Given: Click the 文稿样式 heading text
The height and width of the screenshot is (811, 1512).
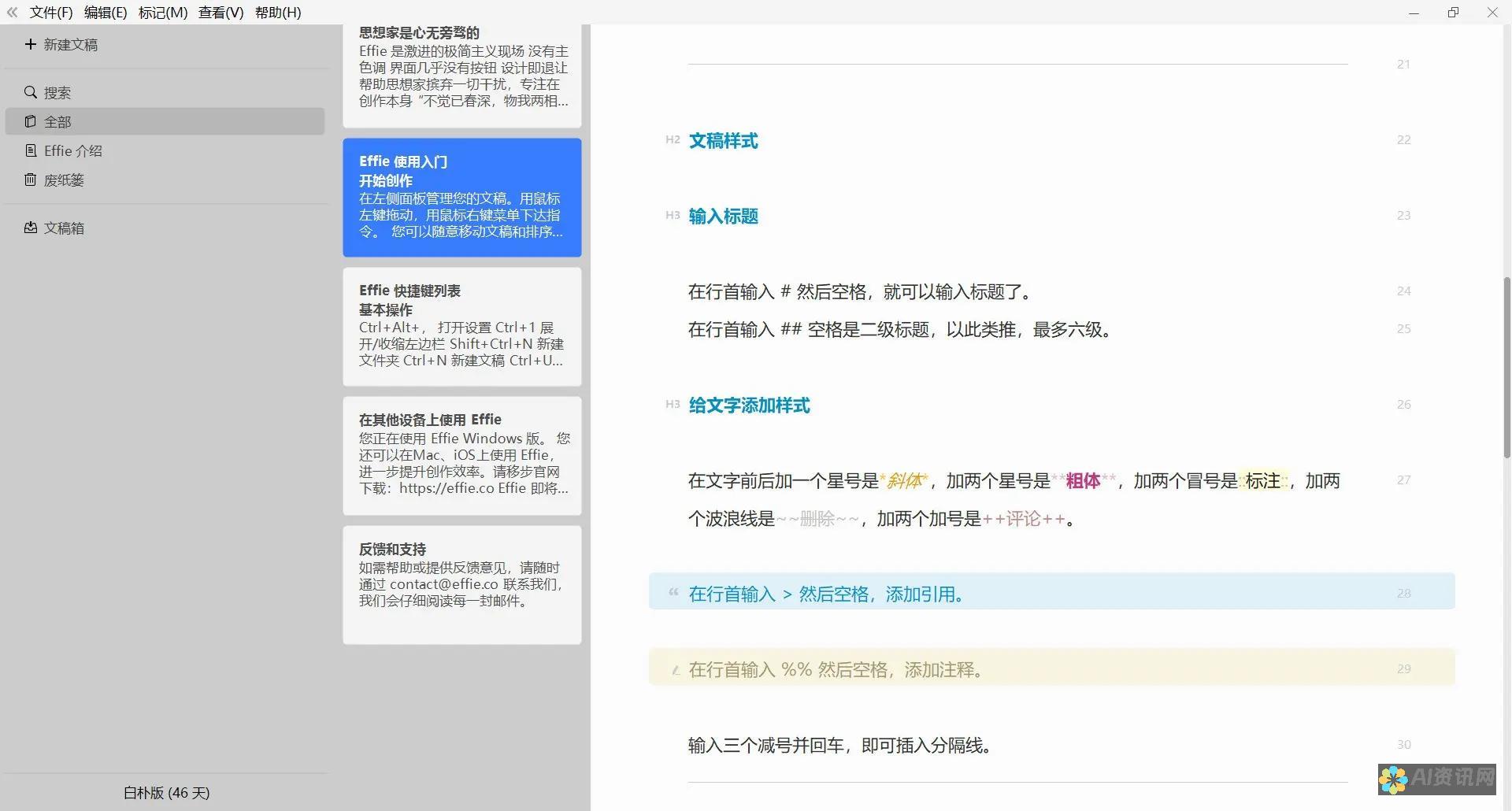Looking at the screenshot, I should click(723, 141).
